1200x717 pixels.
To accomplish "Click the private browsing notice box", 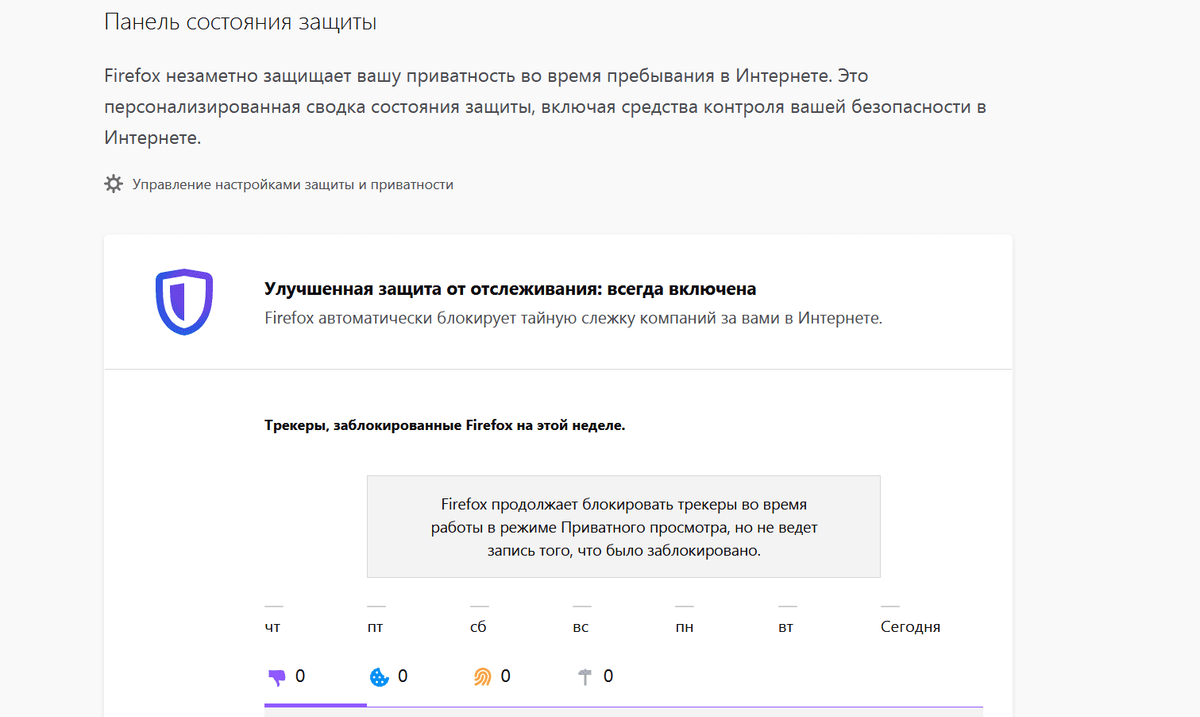I will (x=624, y=527).
